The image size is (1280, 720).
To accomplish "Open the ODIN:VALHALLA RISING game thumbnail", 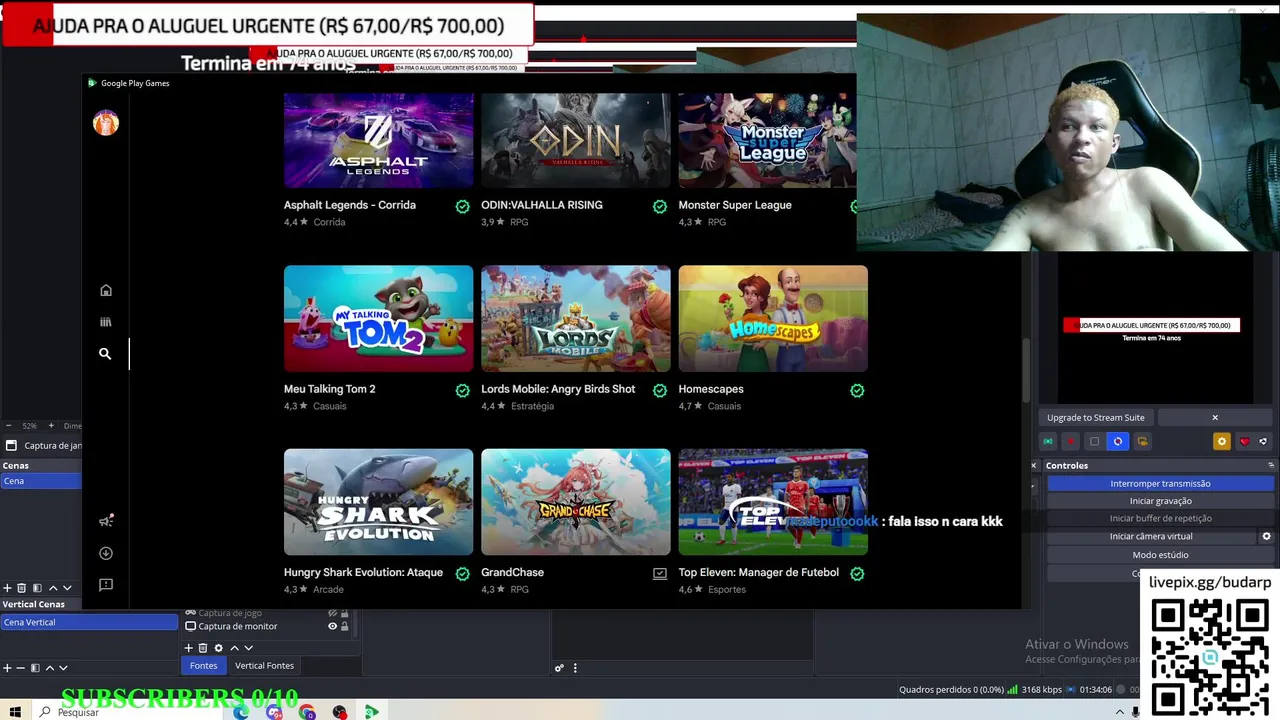I will pos(576,141).
